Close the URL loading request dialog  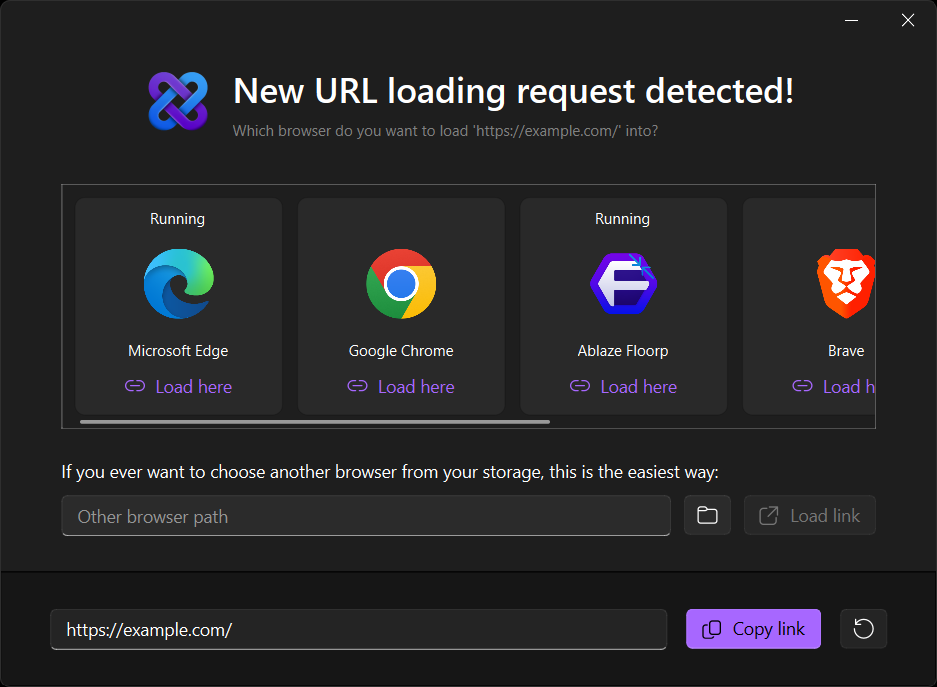tap(908, 20)
